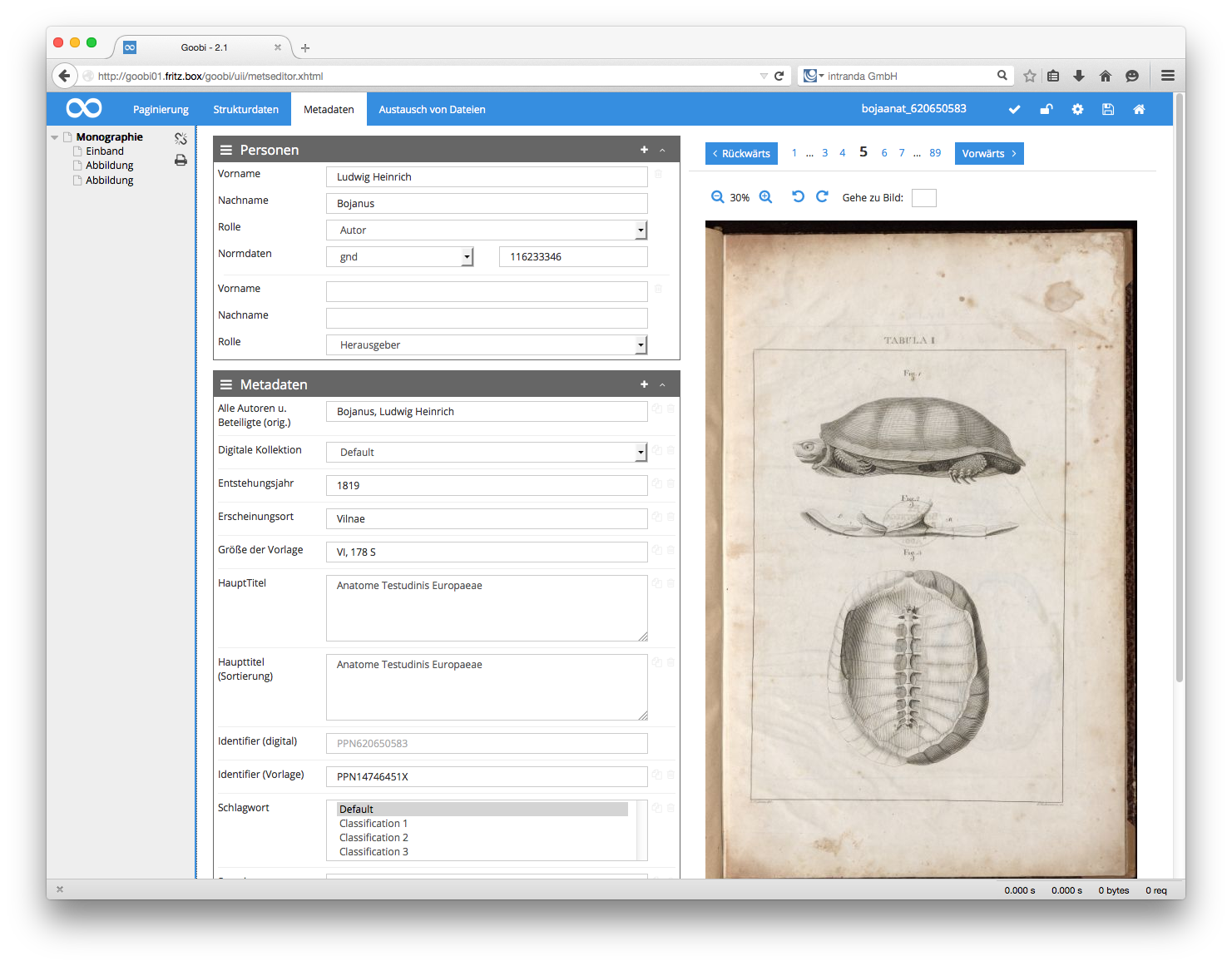The height and width of the screenshot is (966, 1232).
Task: Jump to page 1 link
Action: click(794, 153)
